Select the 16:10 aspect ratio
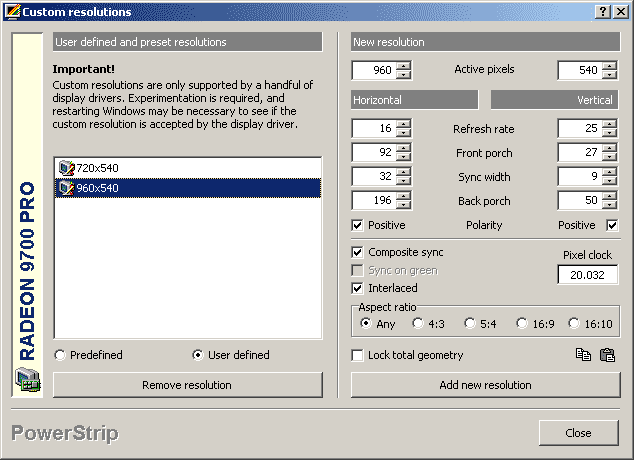This screenshot has height=460, width=634. click(x=574, y=323)
